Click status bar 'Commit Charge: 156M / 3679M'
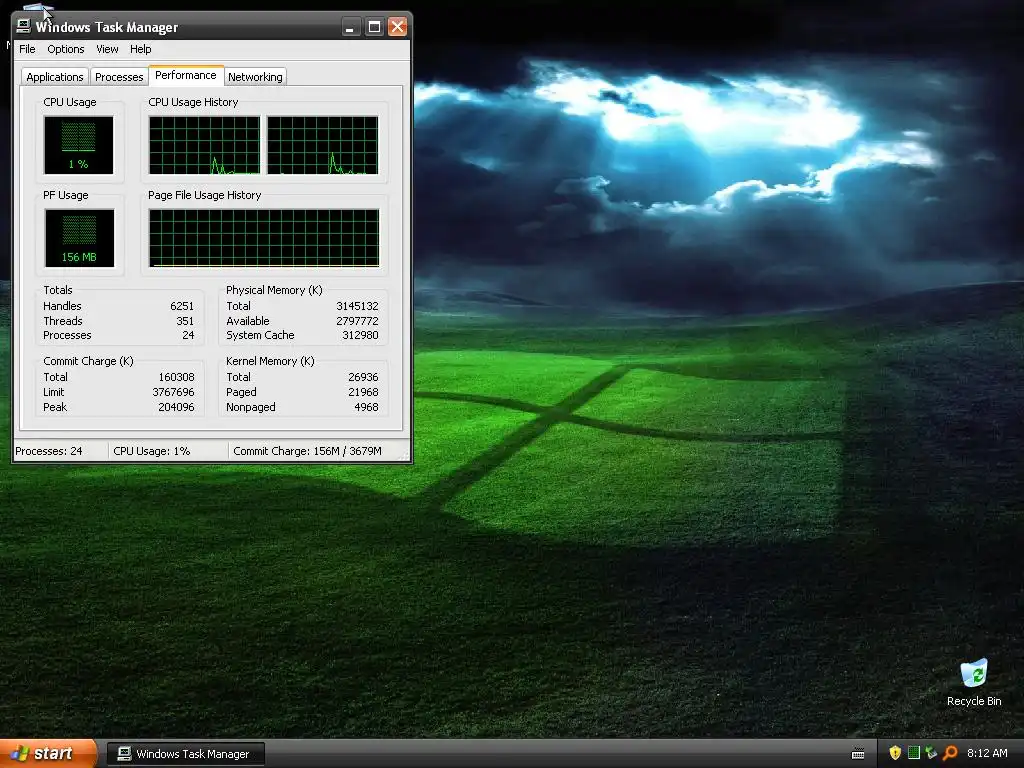This screenshot has height=768, width=1024. tap(308, 451)
